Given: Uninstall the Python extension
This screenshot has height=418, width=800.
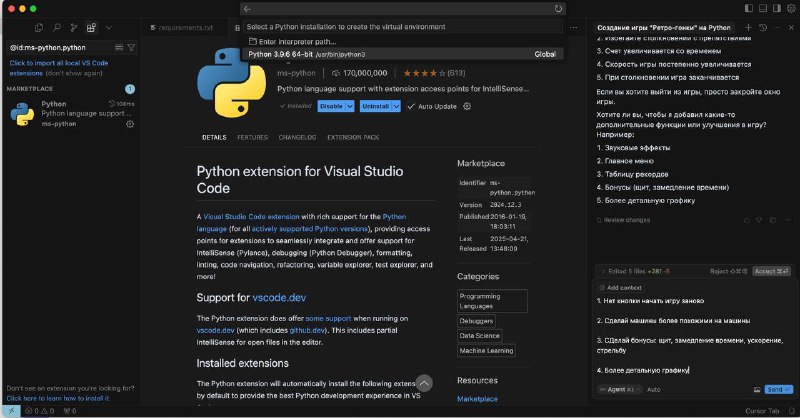Looking at the screenshot, I should click(376, 106).
